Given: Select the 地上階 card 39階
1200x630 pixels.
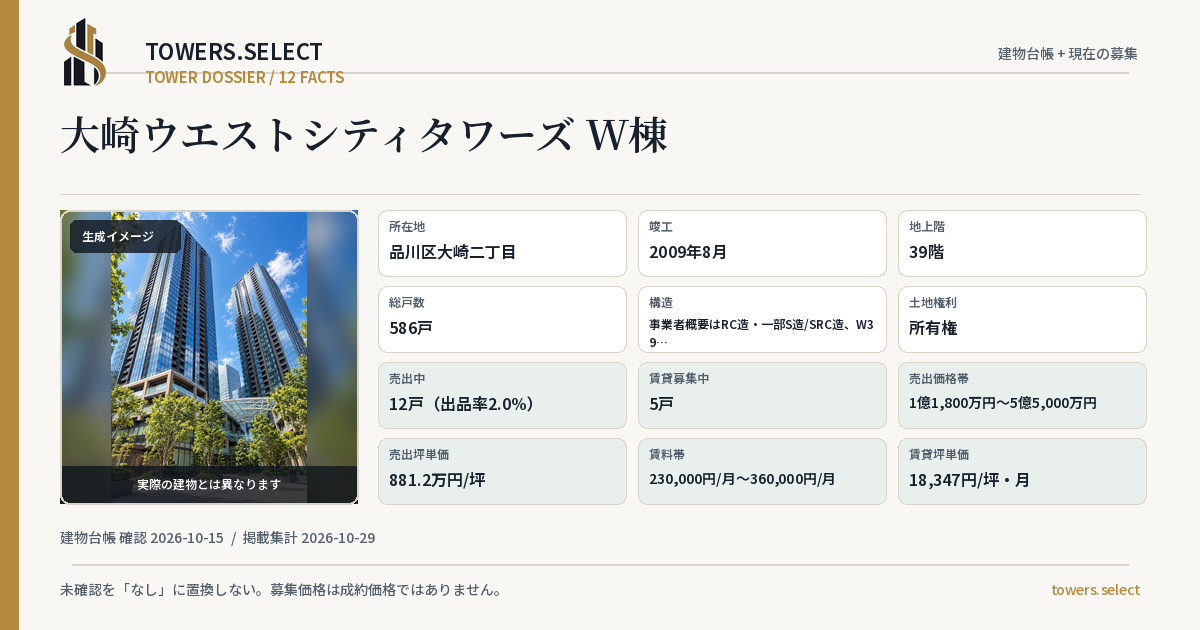Looking at the screenshot, I should point(1022,243).
